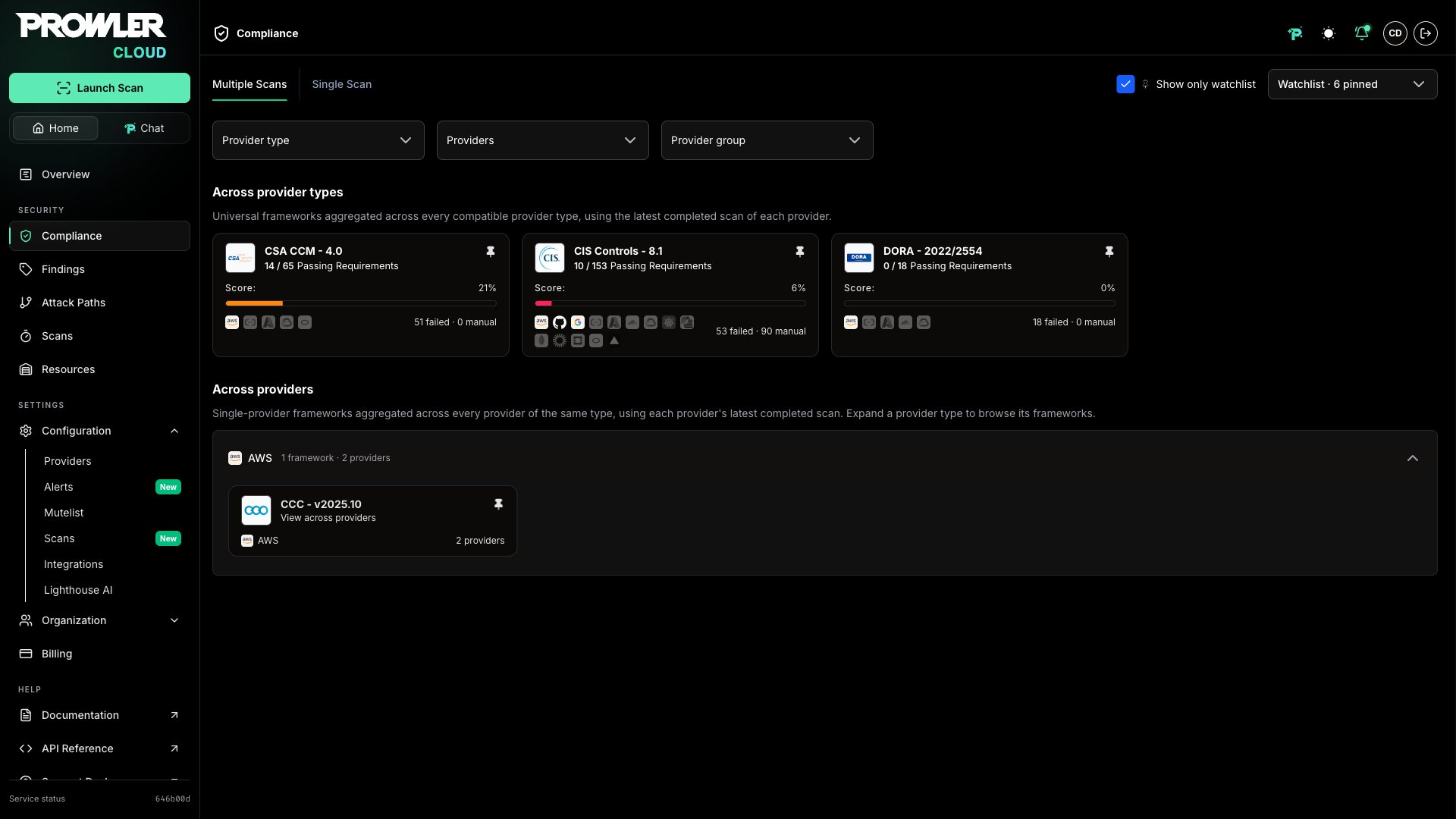Click GitHub provider icon in CIS Controls card
1456x819 pixels.
[x=560, y=322]
